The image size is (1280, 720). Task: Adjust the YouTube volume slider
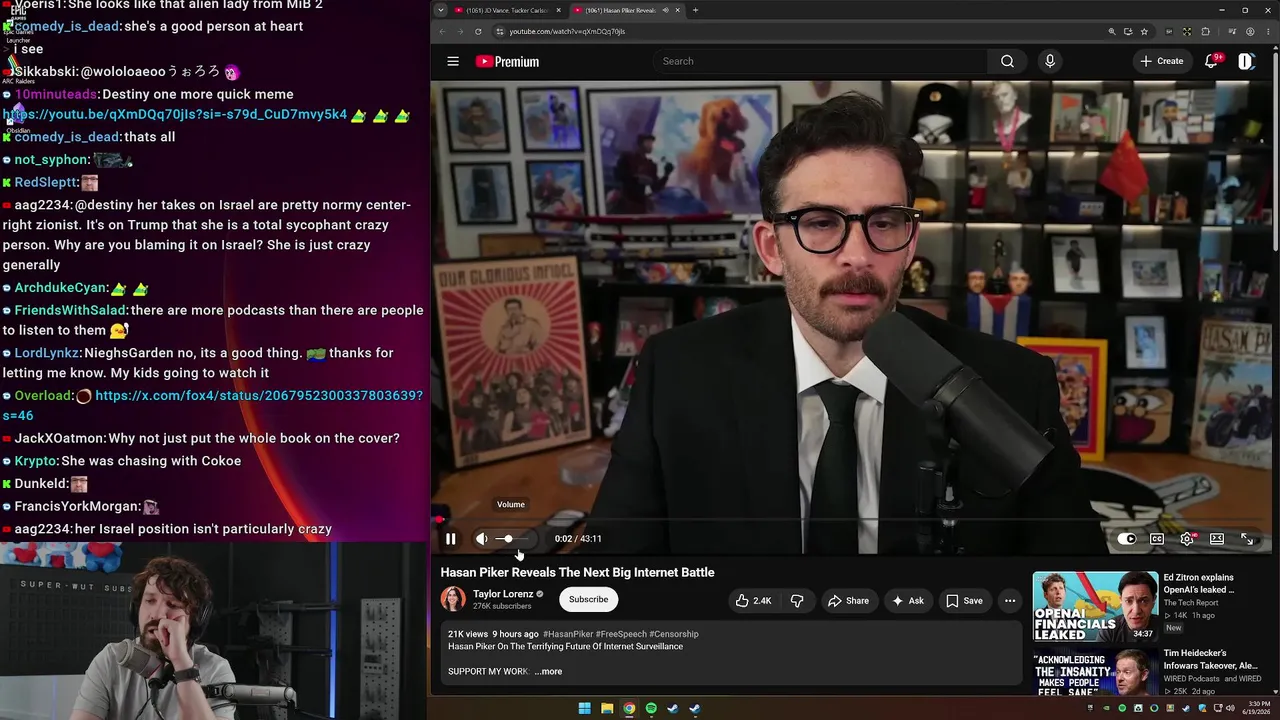(x=511, y=539)
